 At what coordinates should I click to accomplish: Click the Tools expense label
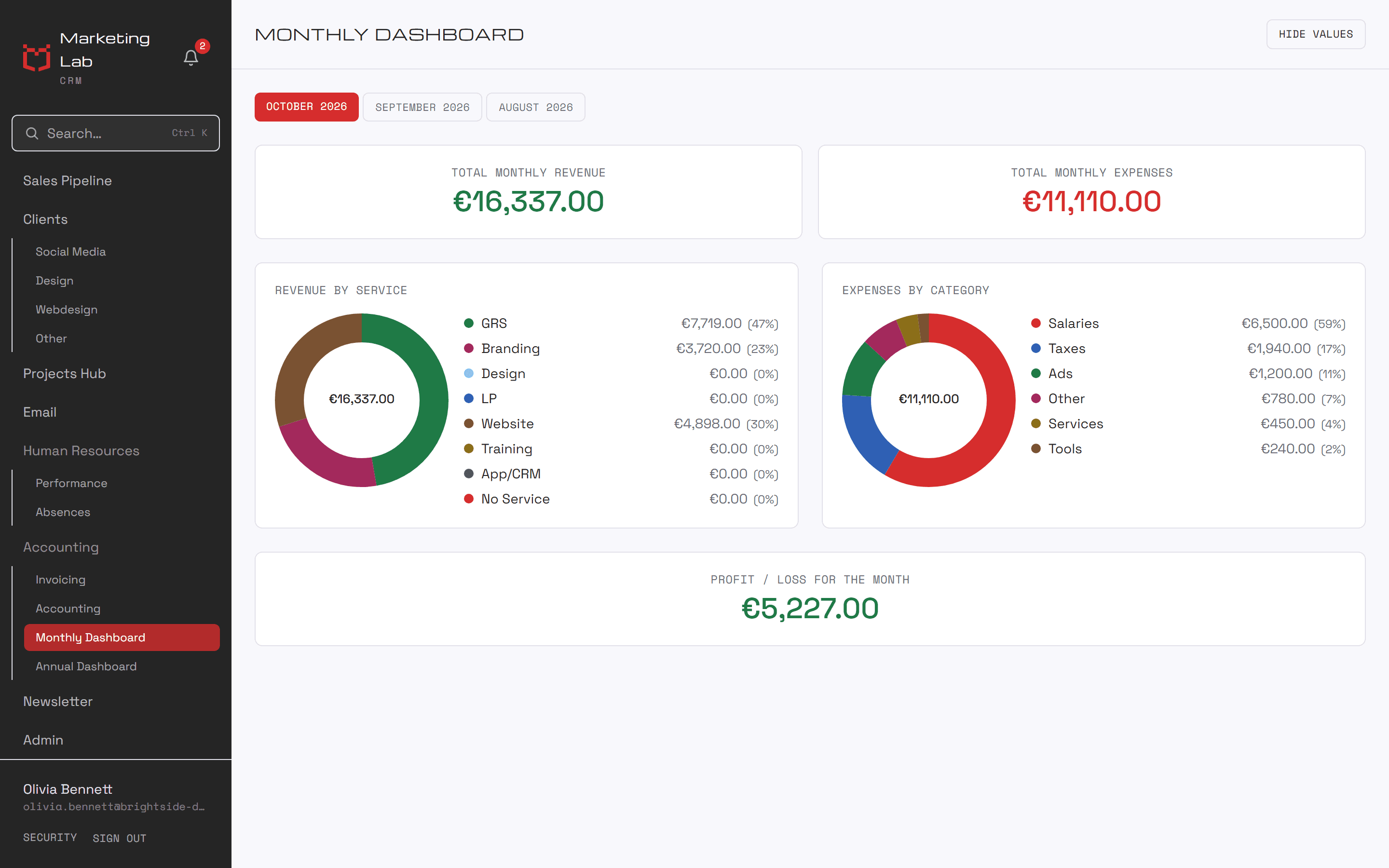tap(1065, 449)
